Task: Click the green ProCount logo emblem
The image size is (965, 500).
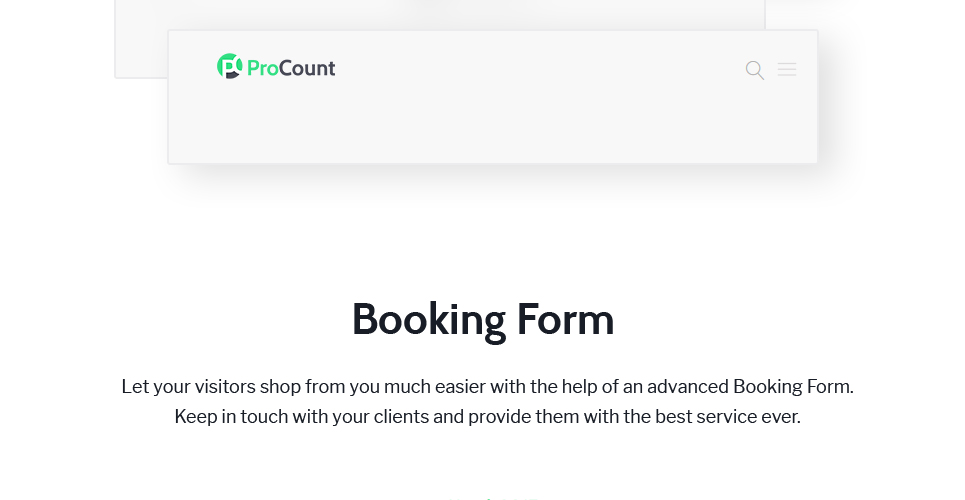Action: pos(230,66)
